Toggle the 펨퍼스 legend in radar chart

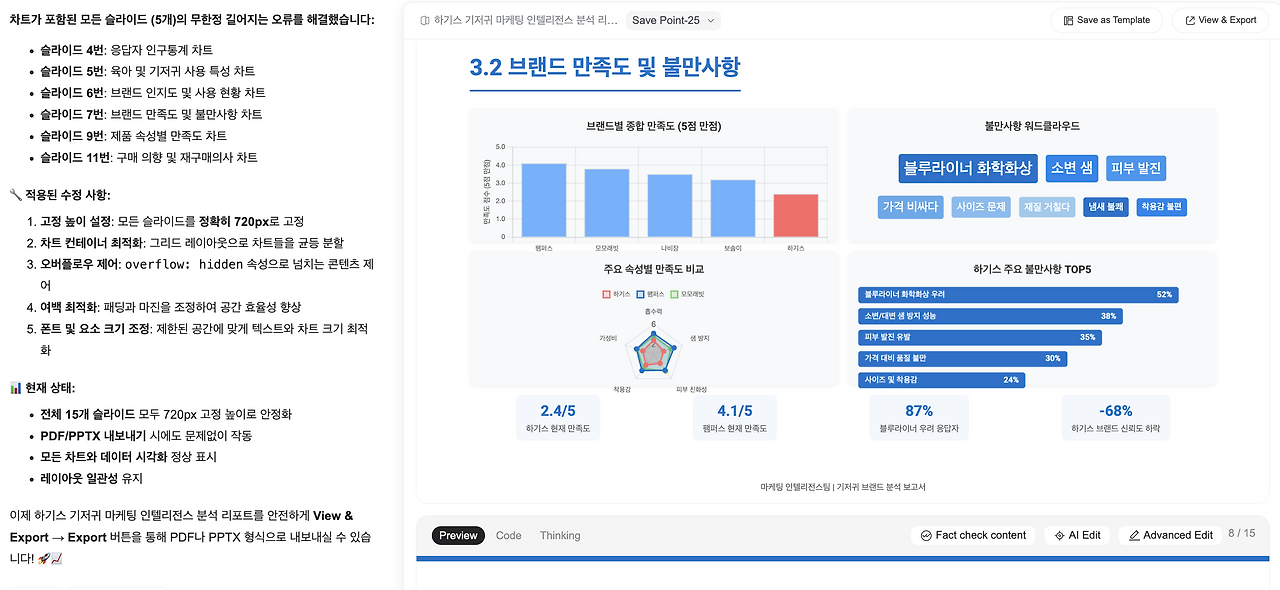pos(649,294)
